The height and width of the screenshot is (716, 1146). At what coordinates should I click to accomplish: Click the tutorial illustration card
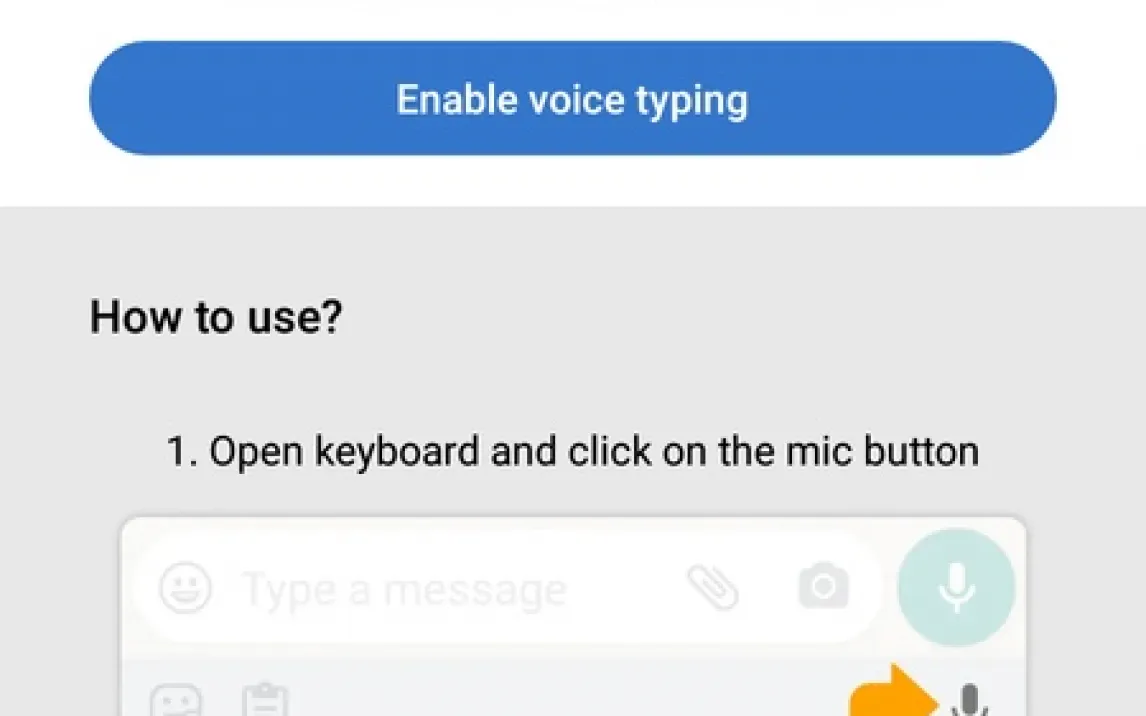pyautogui.click(x=573, y=617)
